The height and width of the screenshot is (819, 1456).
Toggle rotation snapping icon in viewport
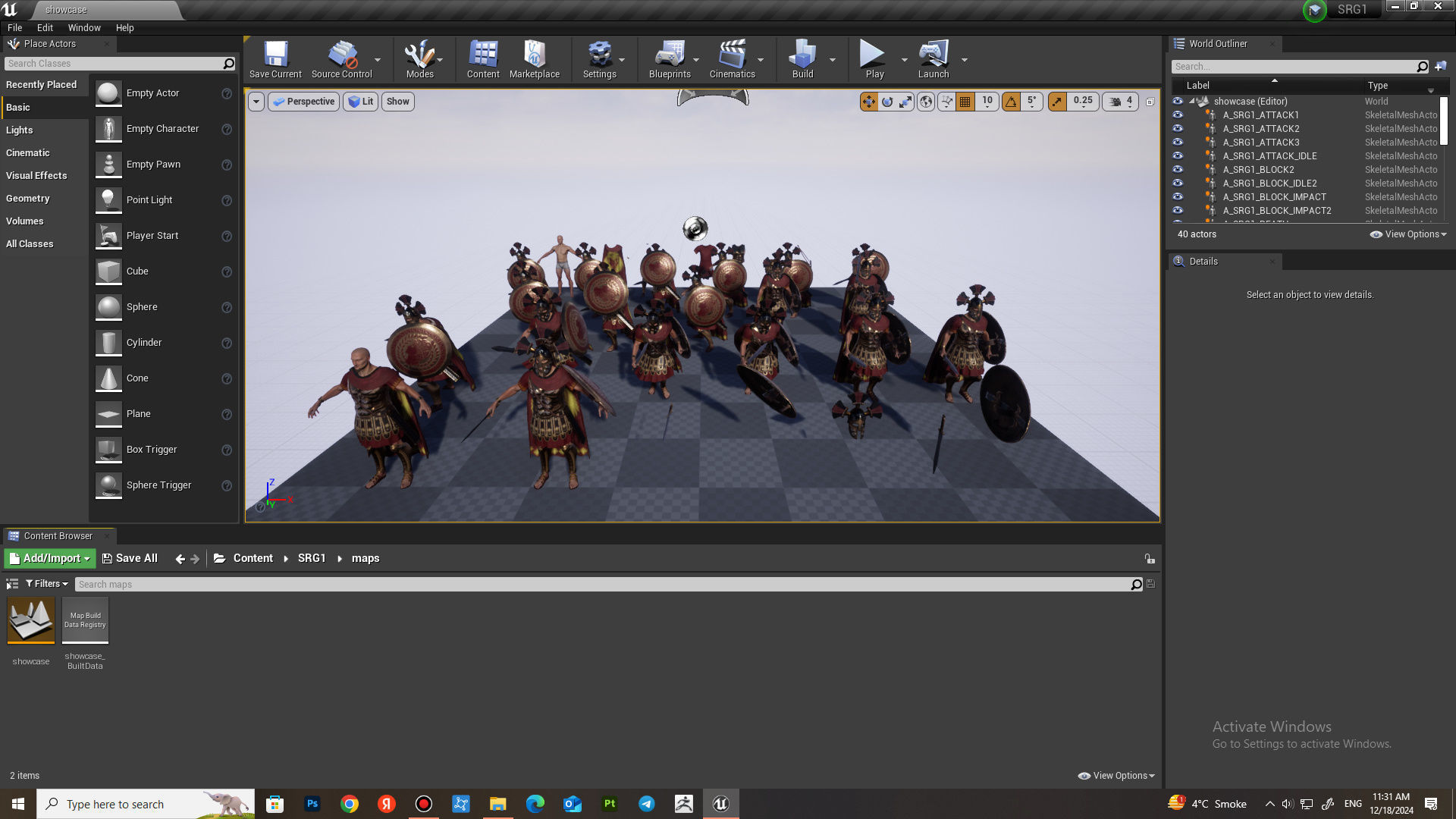(1011, 102)
